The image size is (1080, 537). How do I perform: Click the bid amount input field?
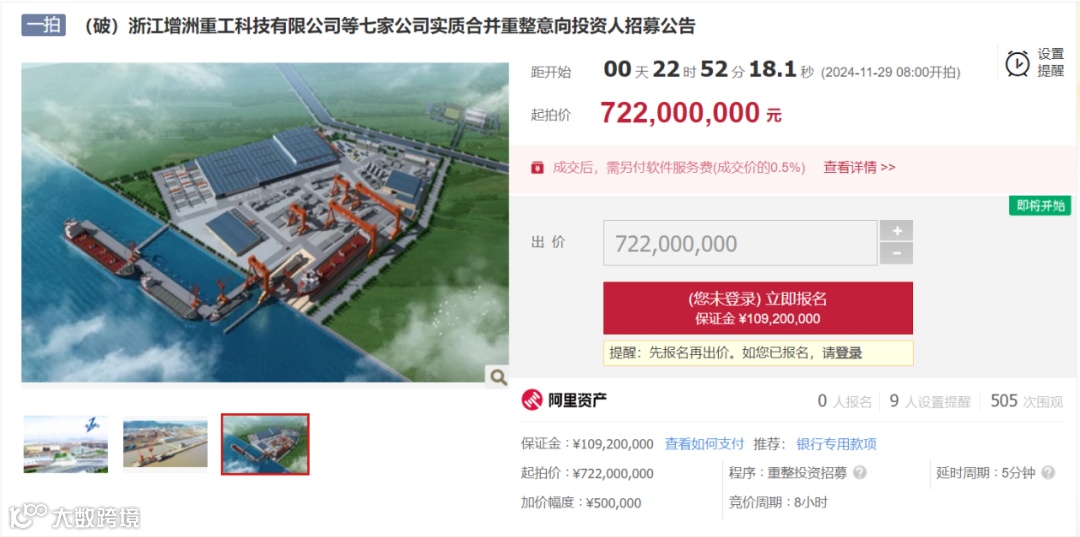click(x=740, y=243)
